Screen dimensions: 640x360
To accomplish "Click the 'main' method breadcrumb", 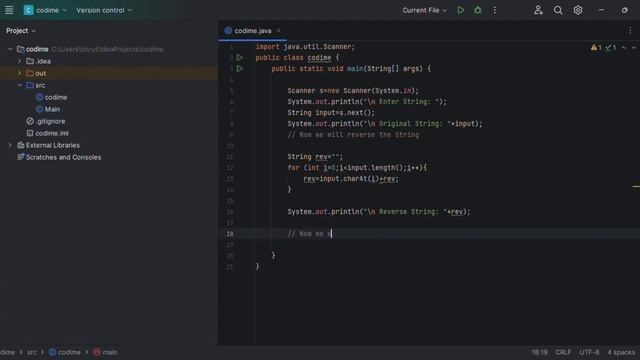I will tap(105, 352).
